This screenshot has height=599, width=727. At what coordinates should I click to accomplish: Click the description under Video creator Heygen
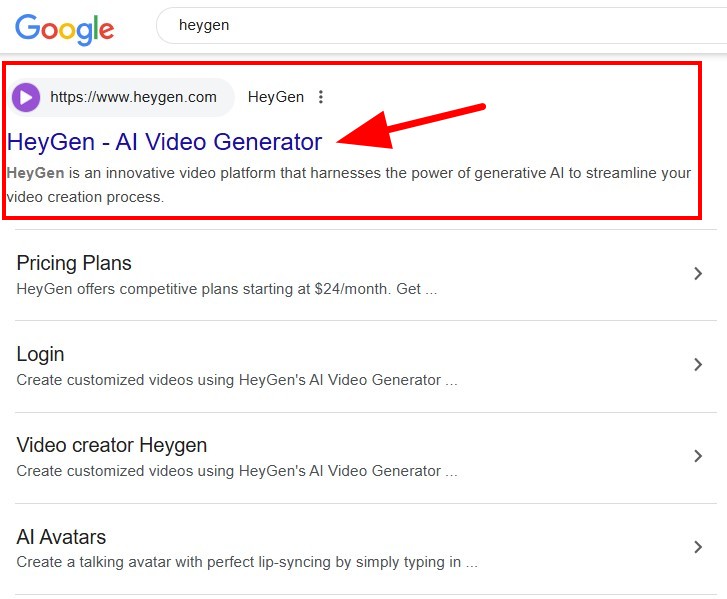point(237,471)
